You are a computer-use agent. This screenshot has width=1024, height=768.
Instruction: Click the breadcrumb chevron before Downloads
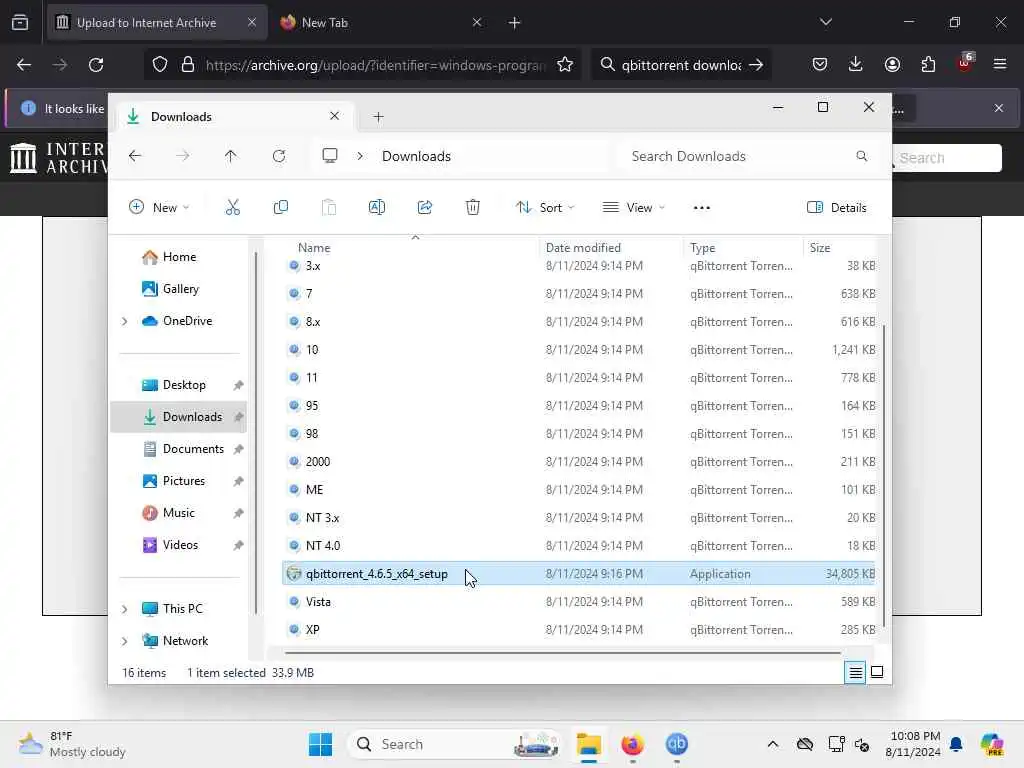coord(360,156)
